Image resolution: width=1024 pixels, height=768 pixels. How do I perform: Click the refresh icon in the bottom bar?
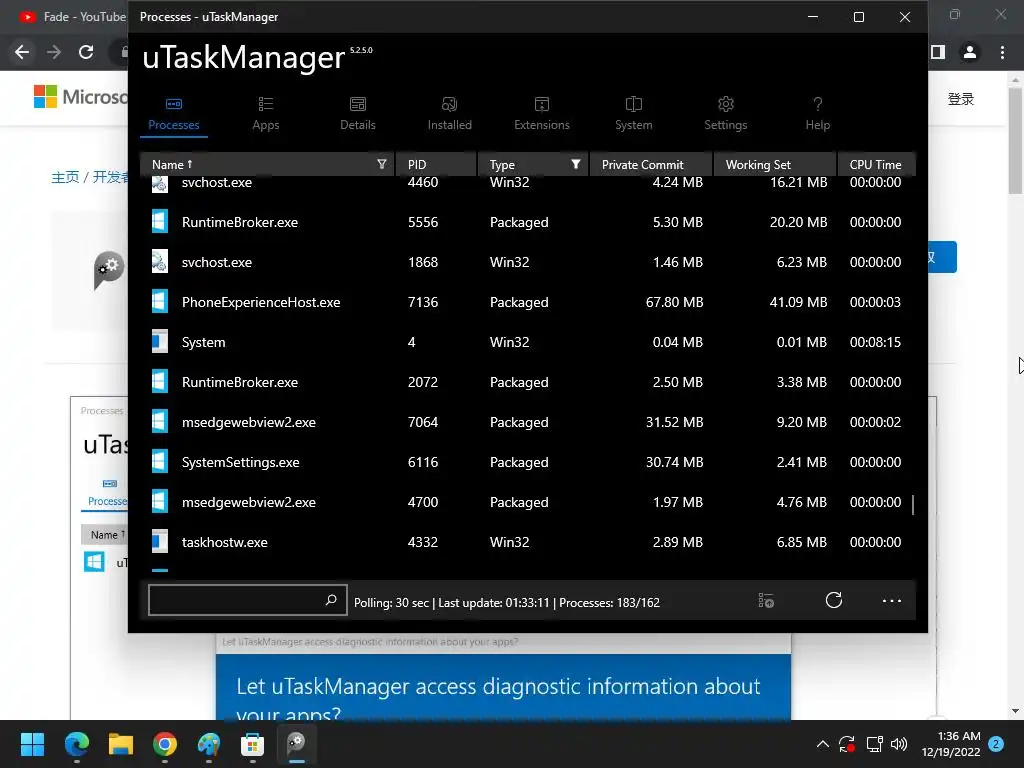coord(834,600)
